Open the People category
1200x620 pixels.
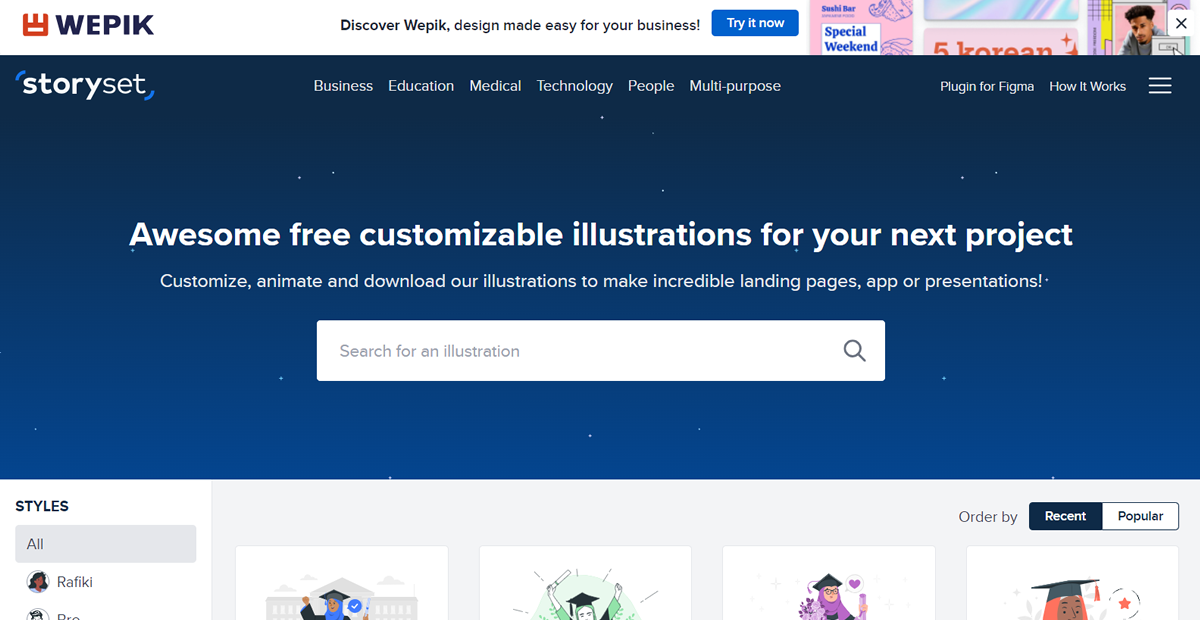point(651,86)
